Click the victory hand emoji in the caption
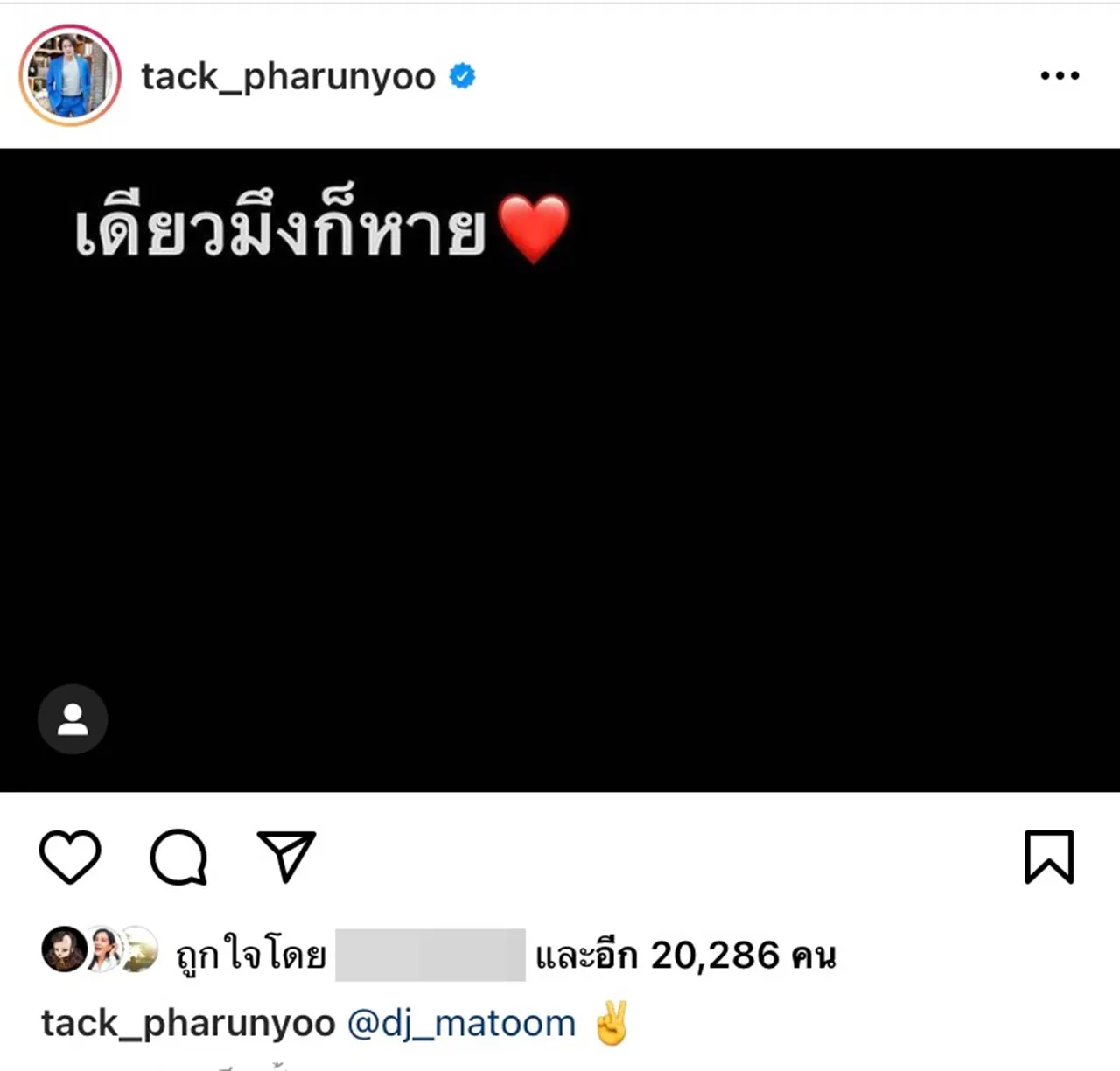The width and height of the screenshot is (1120, 1071). (612, 1024)
